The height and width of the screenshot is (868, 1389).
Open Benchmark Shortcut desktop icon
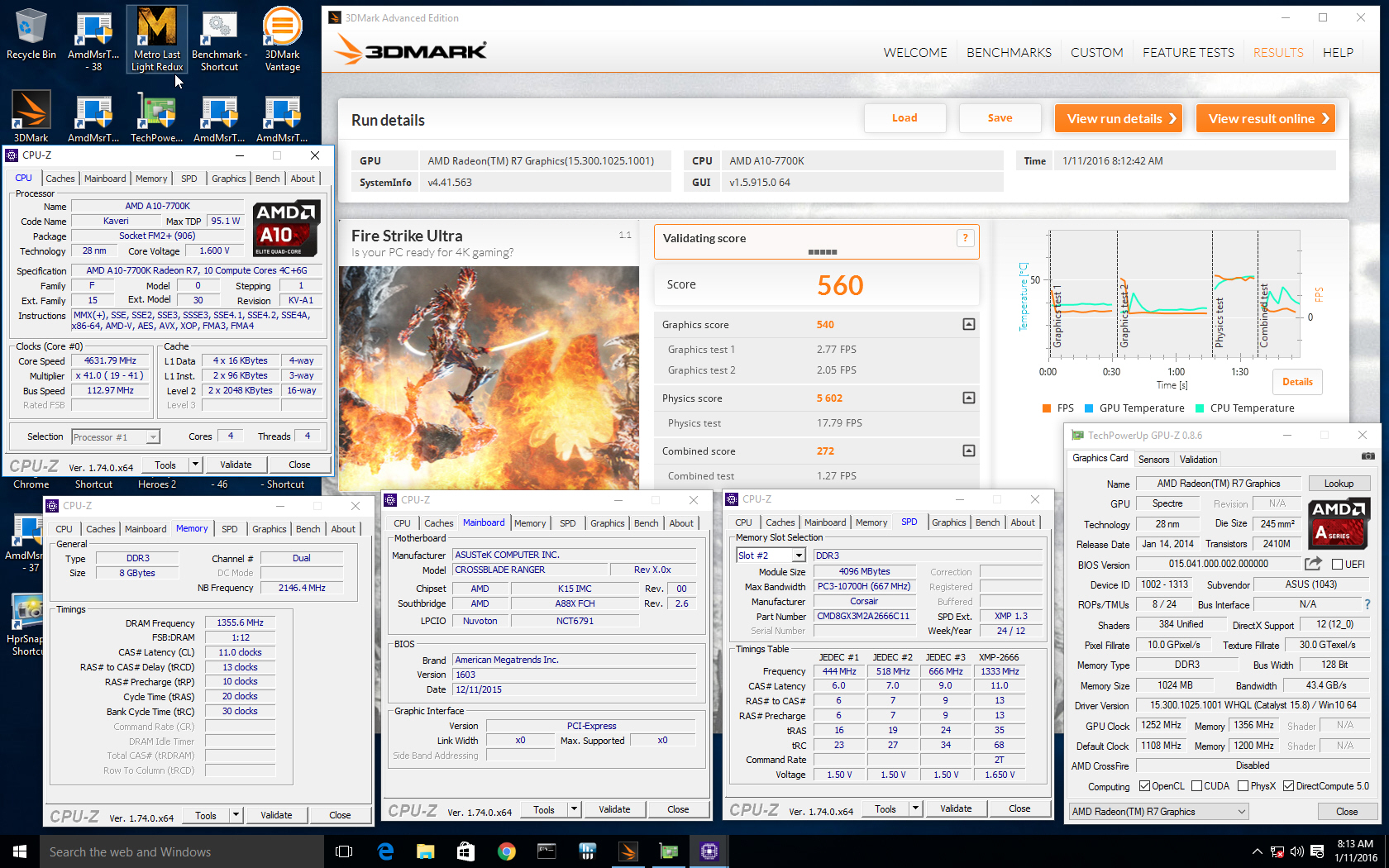pos(219,39)
